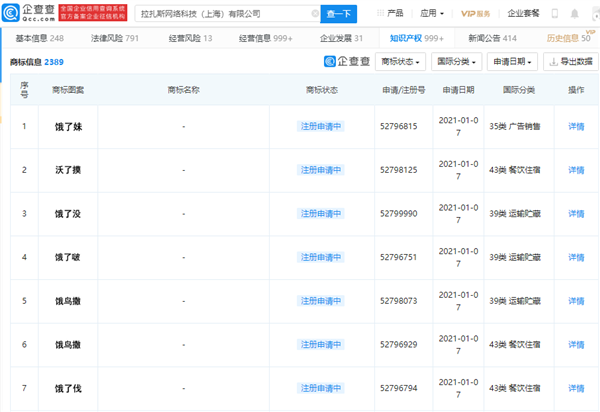This screenshot has height=412, width=600.
Task: Expand the 国际分类 filter dropdown
Action: point(457,62)
